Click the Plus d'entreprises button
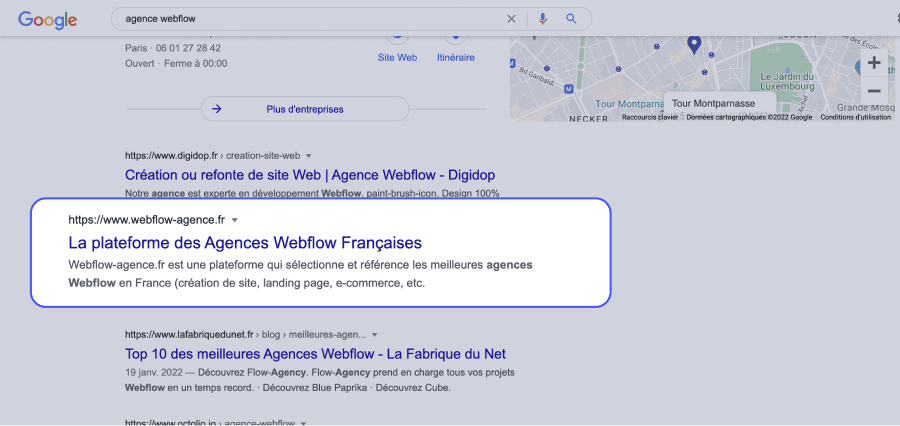This screenshot has width=900, height=426. (305, 109)
